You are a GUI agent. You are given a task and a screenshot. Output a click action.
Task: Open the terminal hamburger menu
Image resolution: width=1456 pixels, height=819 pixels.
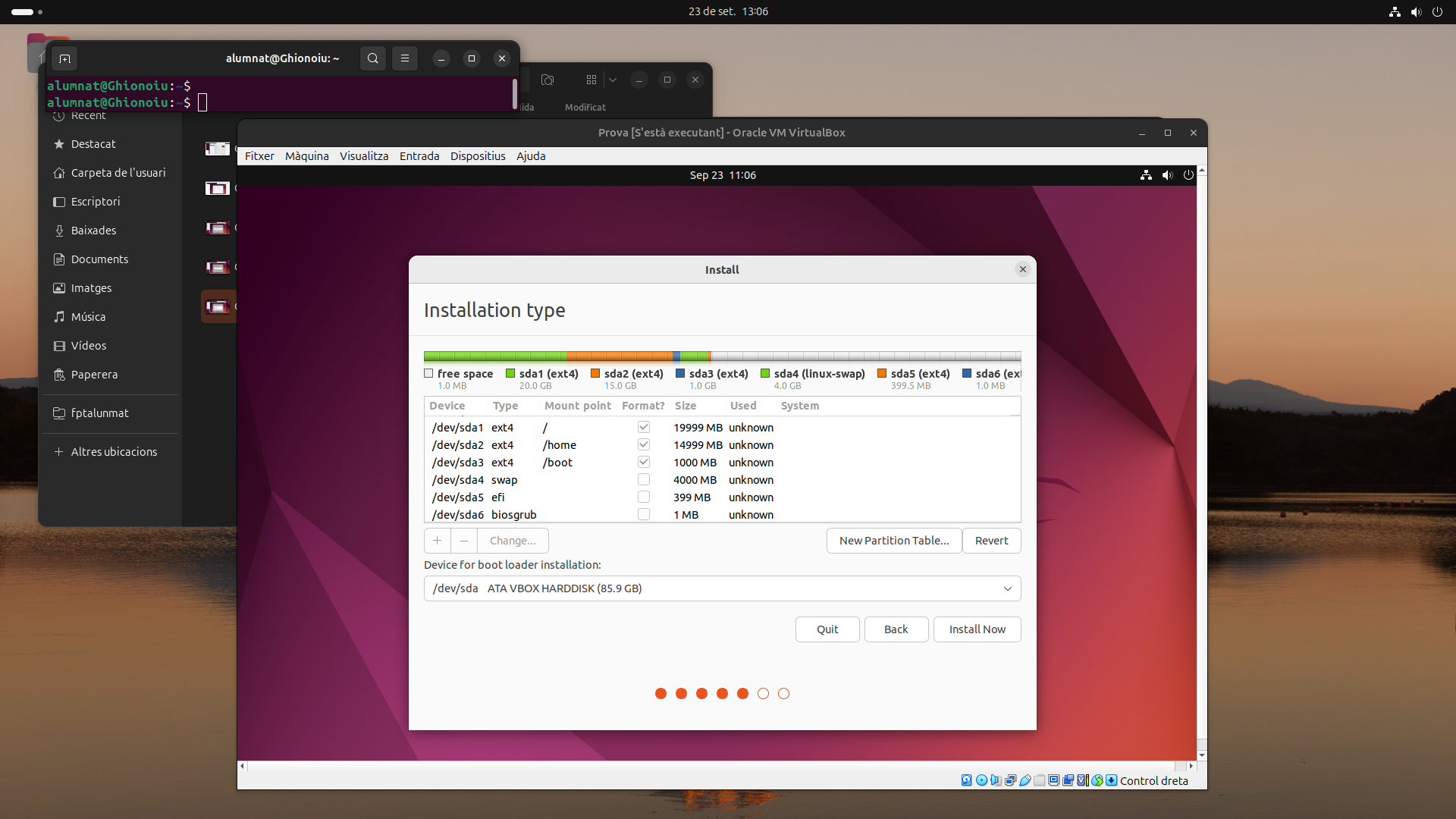[x=405, y=58]
